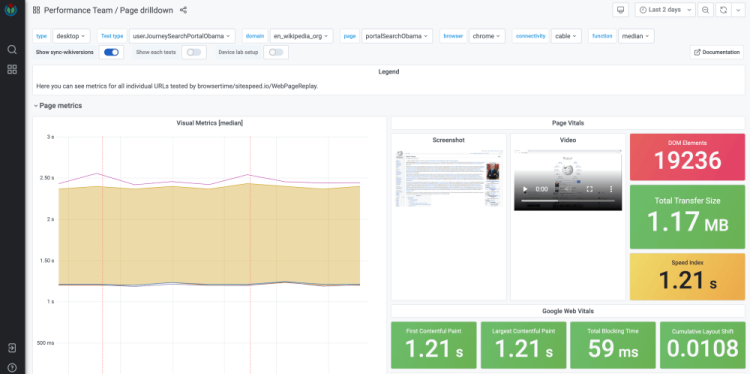This screenshot has width=750, height=374.
Task: Refresh the dashboard
Action: pyautogui.click(x=723, y=10)
